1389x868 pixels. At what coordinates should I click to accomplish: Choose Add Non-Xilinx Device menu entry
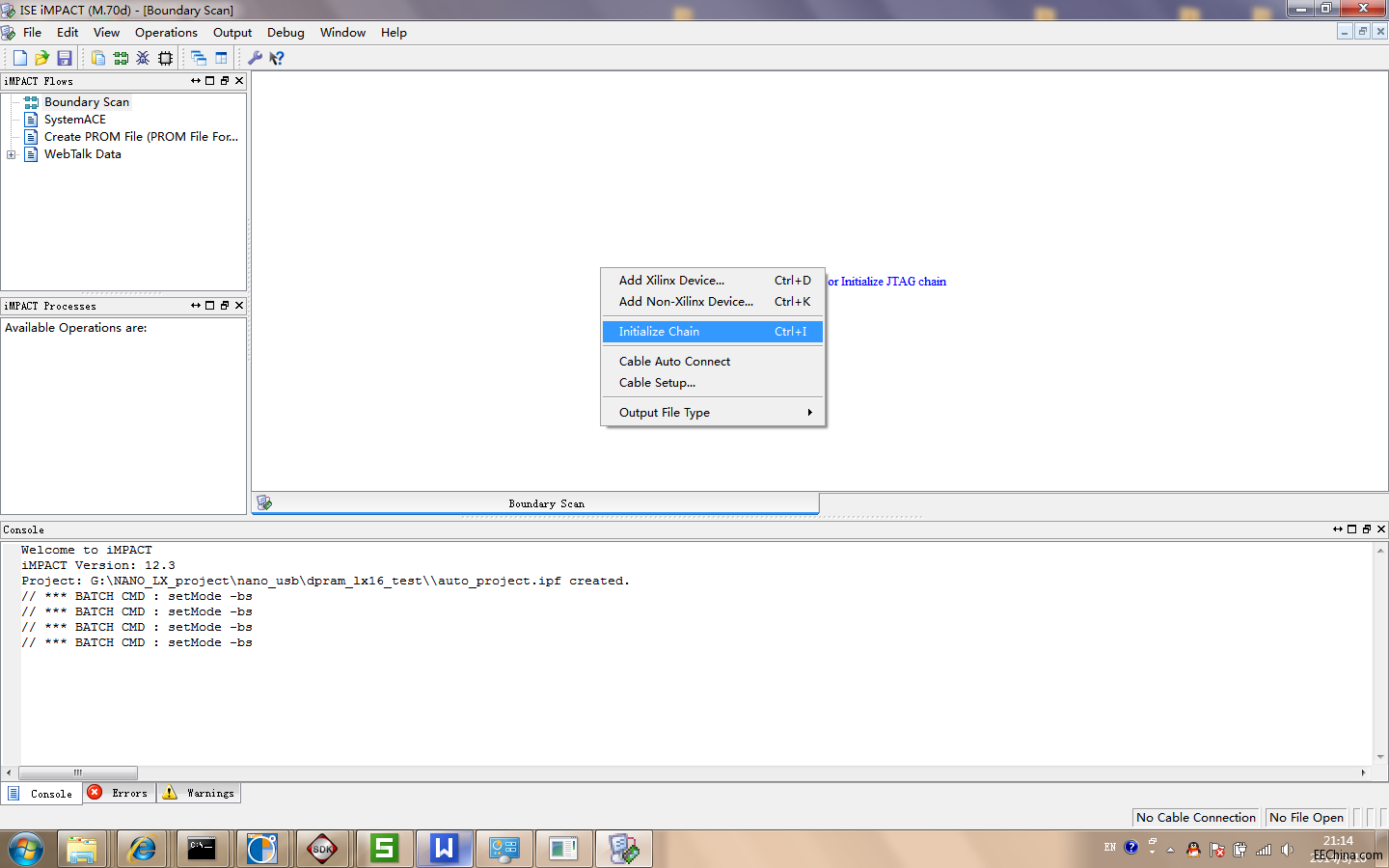click(x=713, y=302)
